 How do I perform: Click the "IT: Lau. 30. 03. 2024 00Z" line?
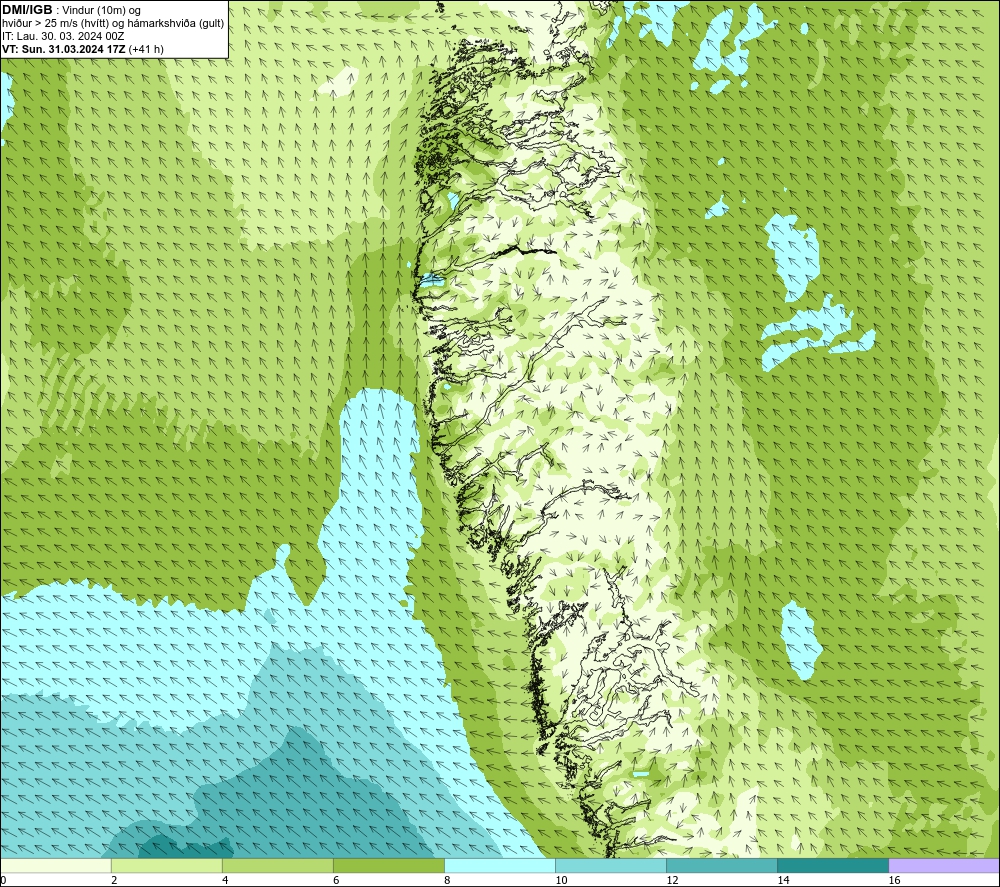coord(63,36)
